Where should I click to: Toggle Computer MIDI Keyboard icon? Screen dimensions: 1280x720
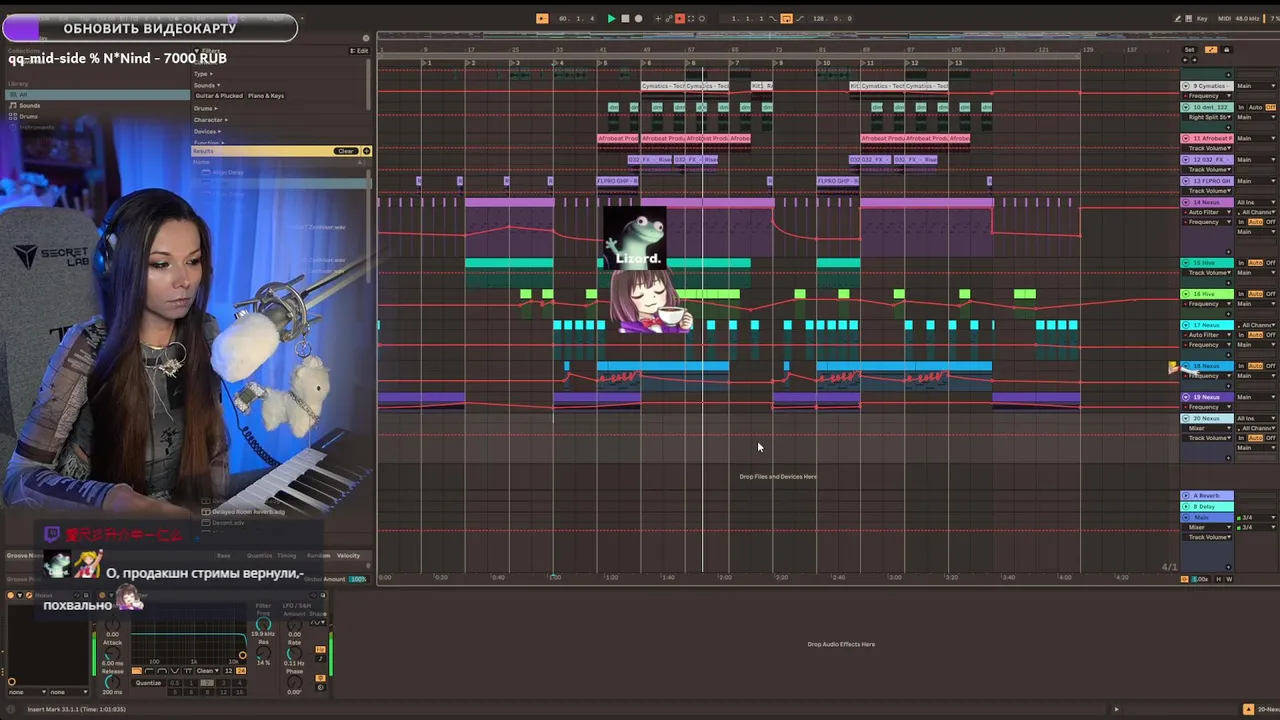tap(1189, 19)
